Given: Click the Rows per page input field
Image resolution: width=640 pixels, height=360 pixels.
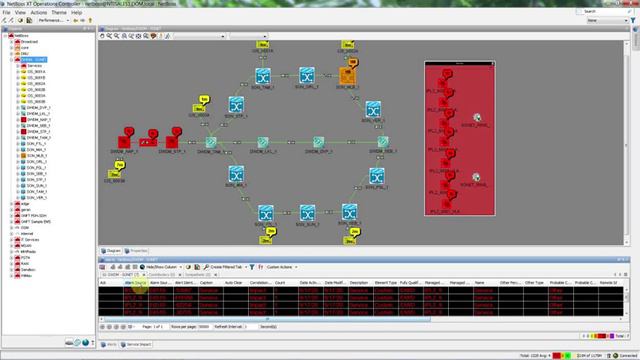Looking at the screenshot, I should click(x=203, y=327).
